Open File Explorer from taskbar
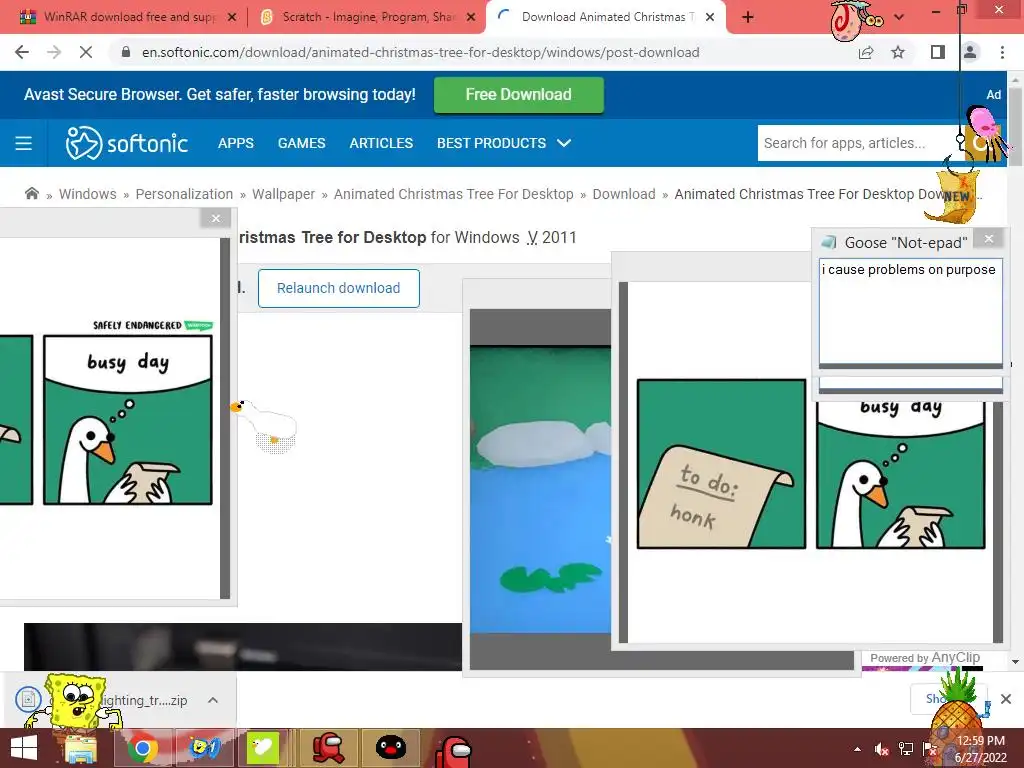Image resolution: width=1024 pixels, height=768 pixels. click(x=80, y=748)
